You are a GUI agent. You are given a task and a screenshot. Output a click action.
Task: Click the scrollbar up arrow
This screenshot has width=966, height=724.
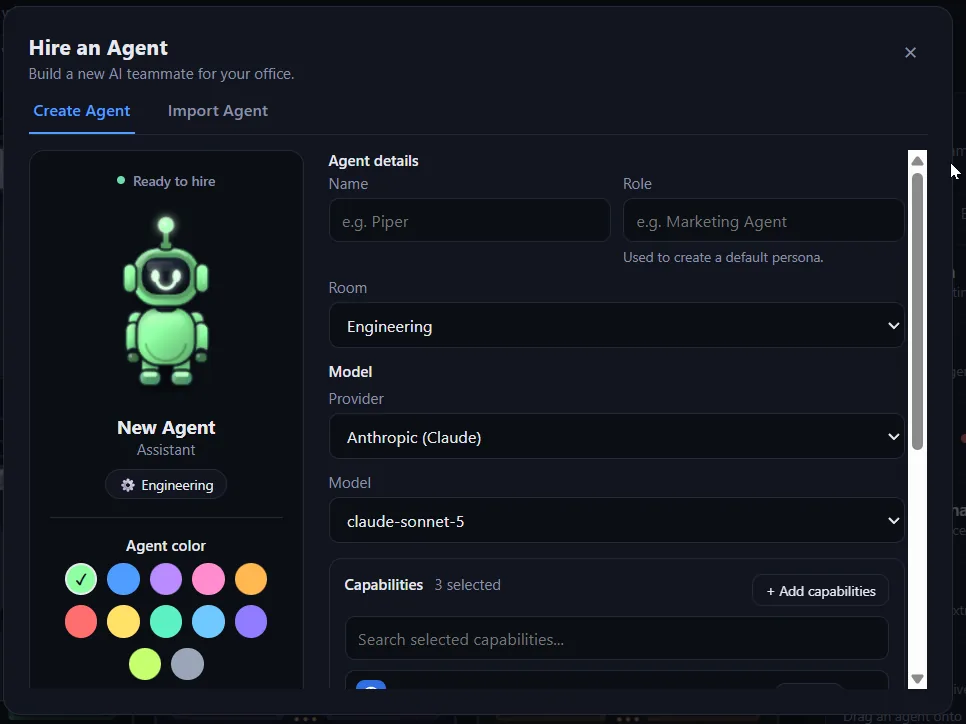point(917,161)
